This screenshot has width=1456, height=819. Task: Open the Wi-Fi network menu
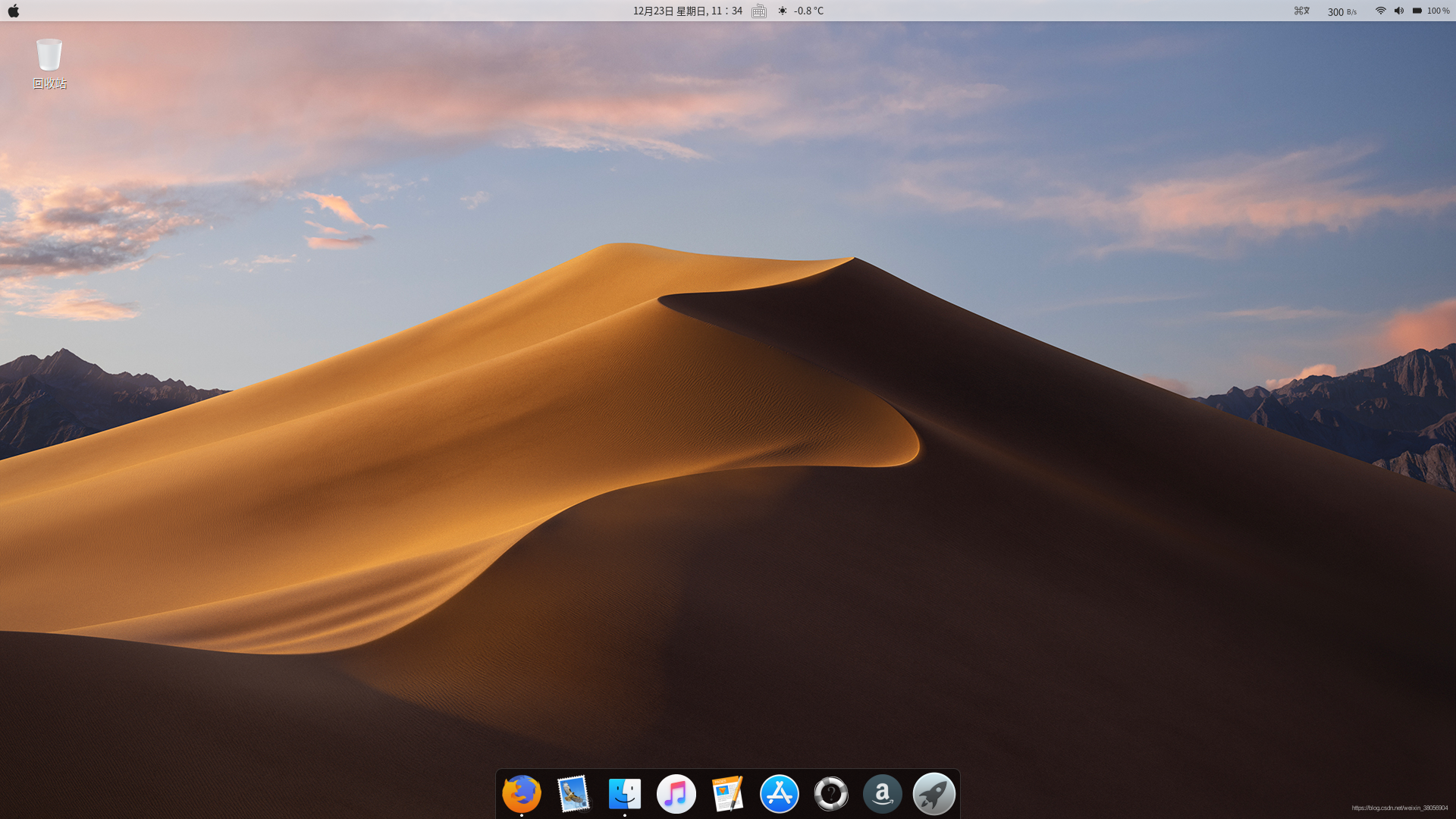click(1381, 11)
